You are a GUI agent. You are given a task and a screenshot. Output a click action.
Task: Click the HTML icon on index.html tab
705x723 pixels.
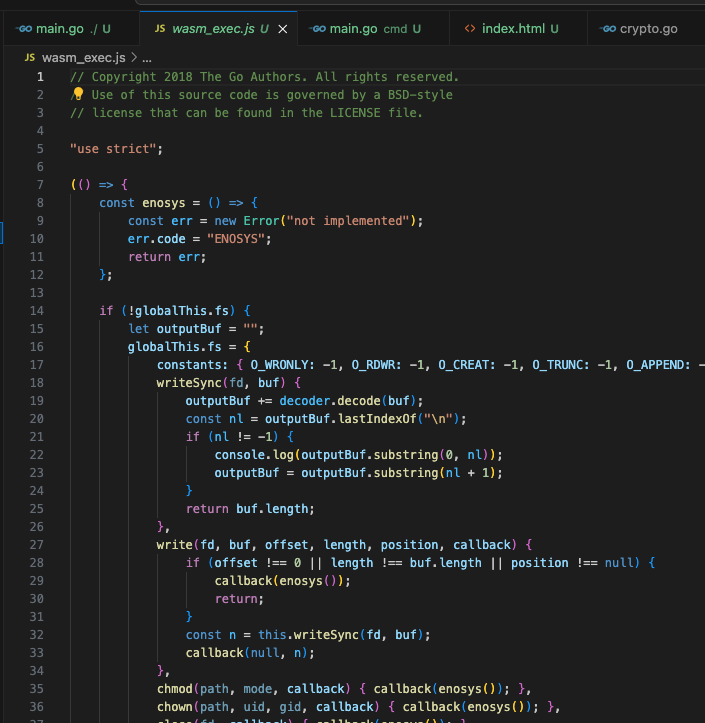click(x=470, y=29)
